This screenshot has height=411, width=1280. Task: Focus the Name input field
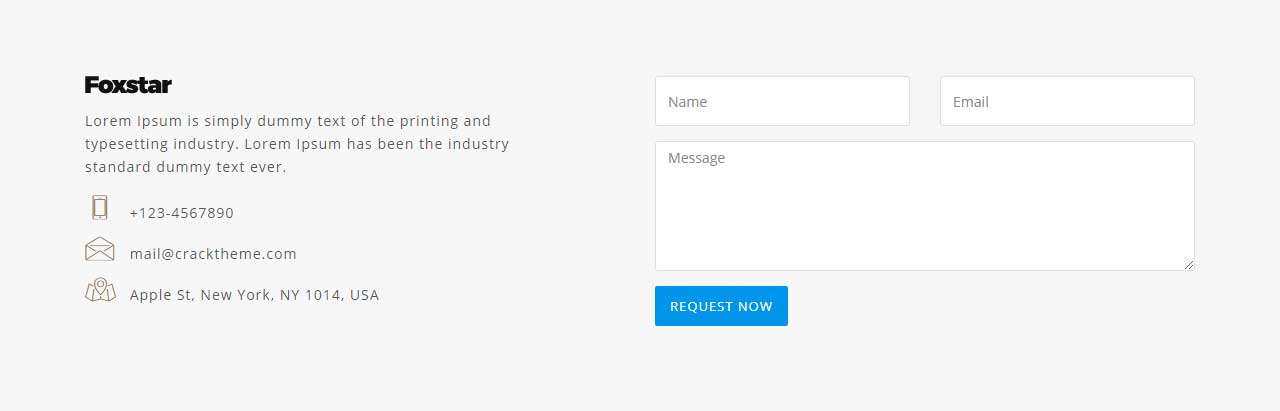tap(782, 101)
